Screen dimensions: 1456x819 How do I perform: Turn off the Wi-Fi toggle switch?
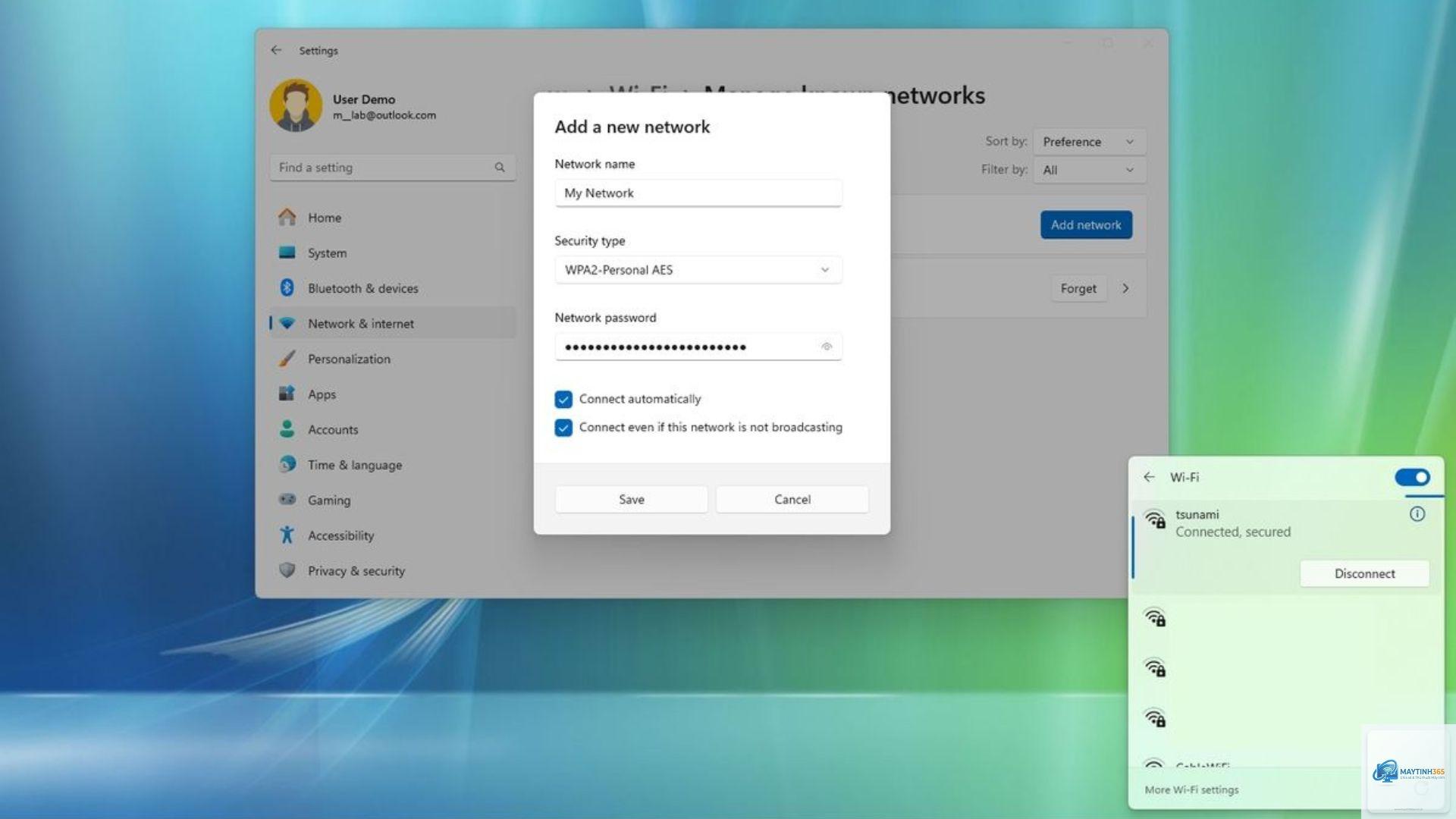(1412, 477)
